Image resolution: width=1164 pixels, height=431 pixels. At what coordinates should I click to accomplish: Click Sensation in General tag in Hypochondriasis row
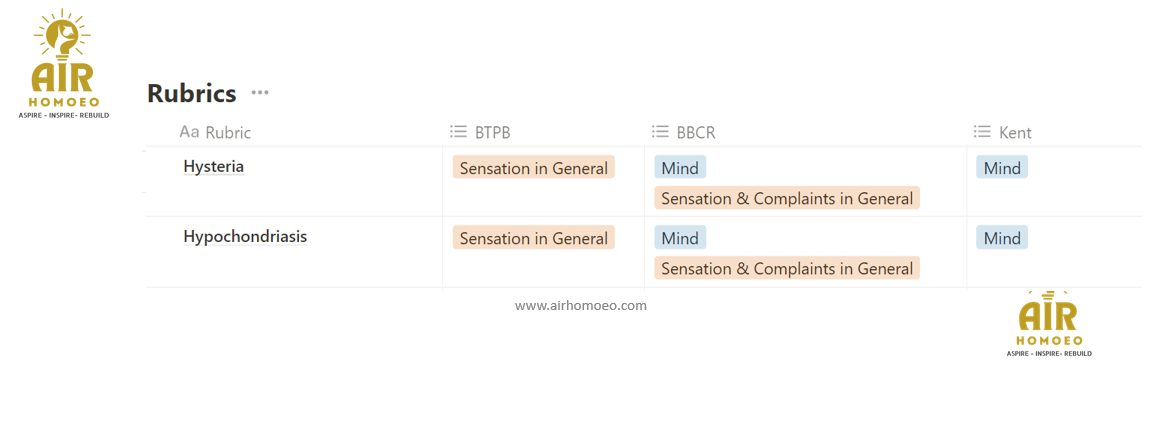(533, 238)
